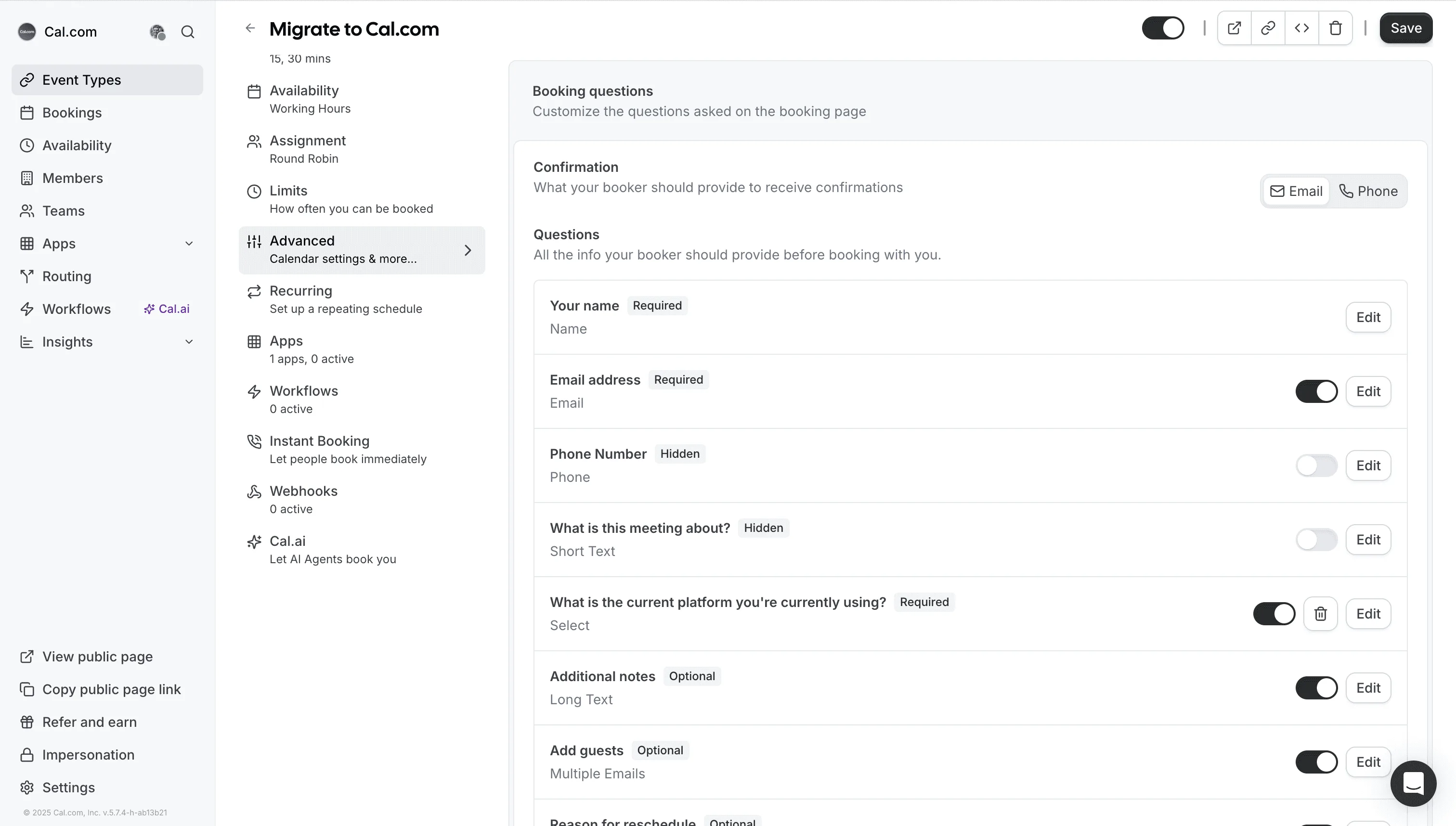Screen dimensions: 1456x826
Task: Edit the Additional notes question
Action: point(1368,687)
